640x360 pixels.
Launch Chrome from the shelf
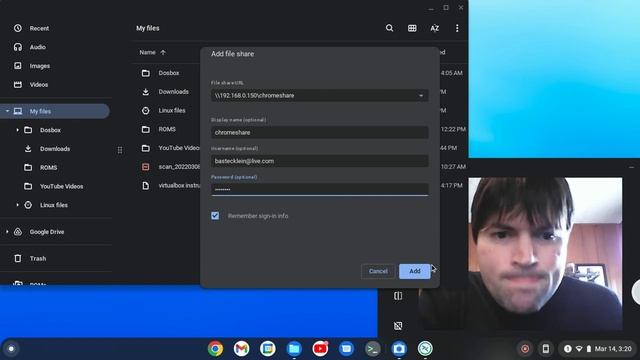point(215,349)
